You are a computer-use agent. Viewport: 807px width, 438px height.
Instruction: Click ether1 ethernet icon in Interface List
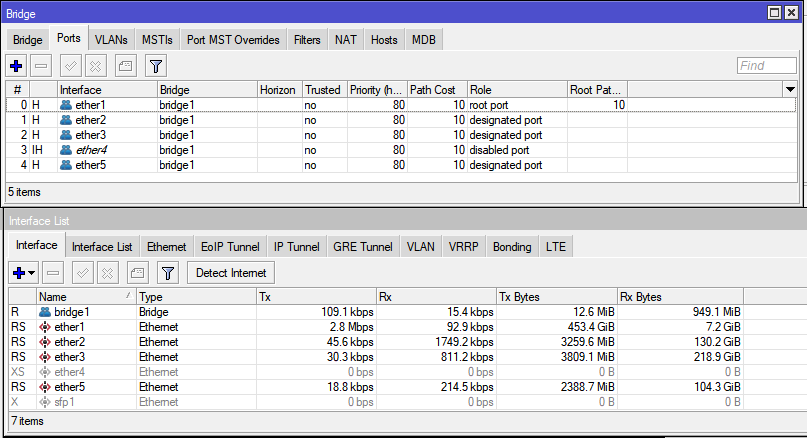pos(45,327)
